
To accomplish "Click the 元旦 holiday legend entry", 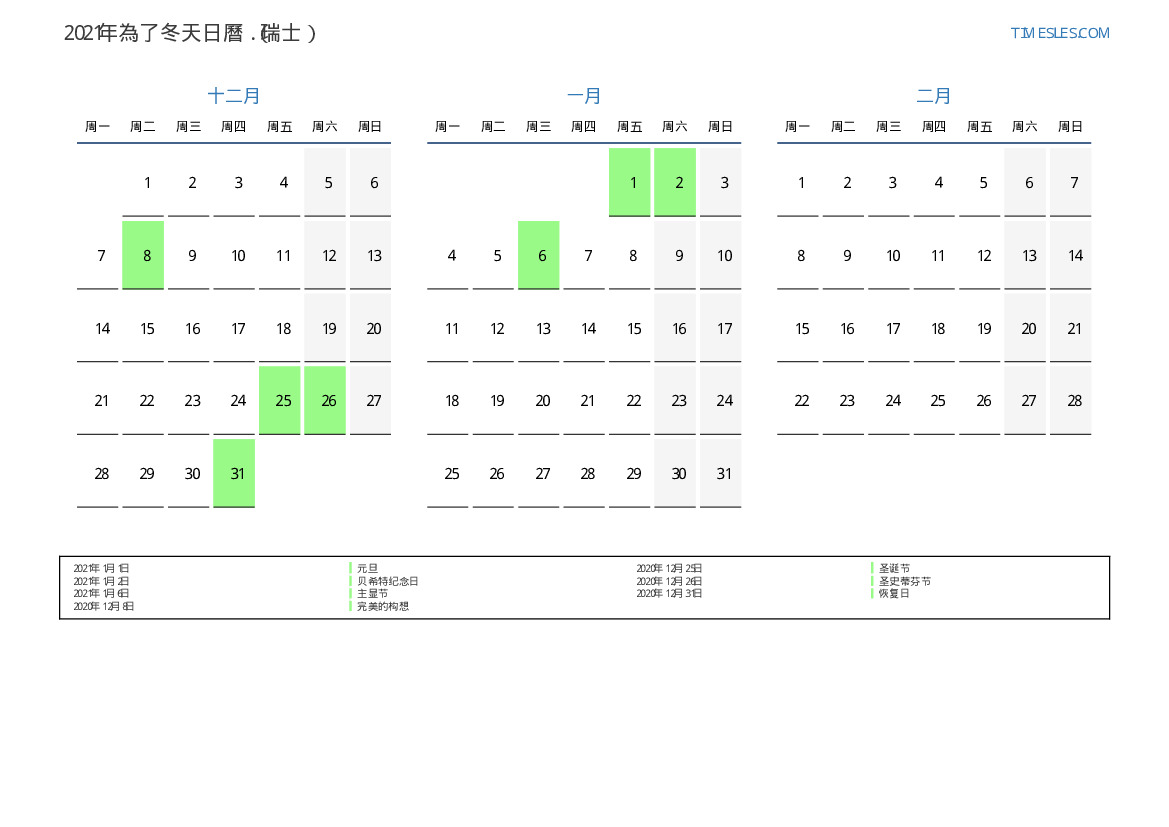I will click(x=367, y=568).
